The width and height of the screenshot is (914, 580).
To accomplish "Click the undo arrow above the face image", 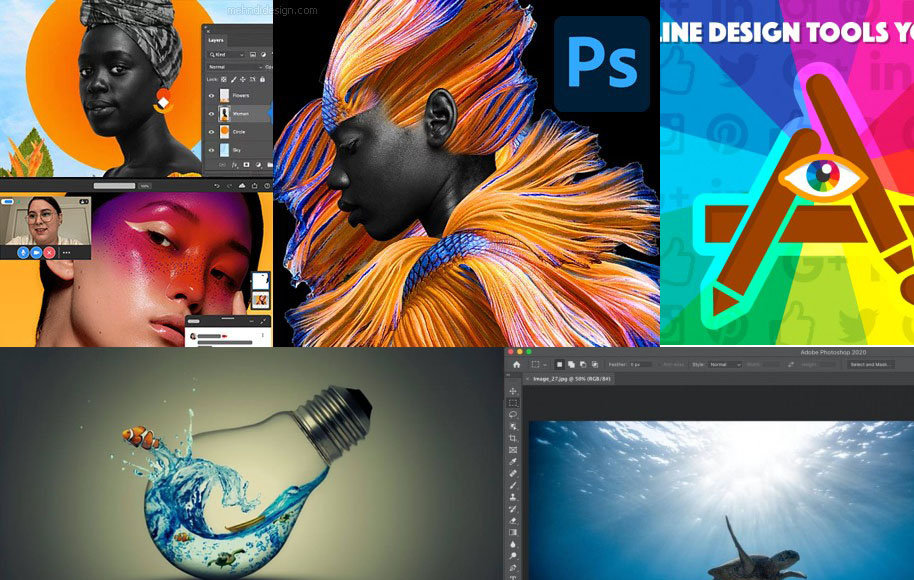I will 217,186.
